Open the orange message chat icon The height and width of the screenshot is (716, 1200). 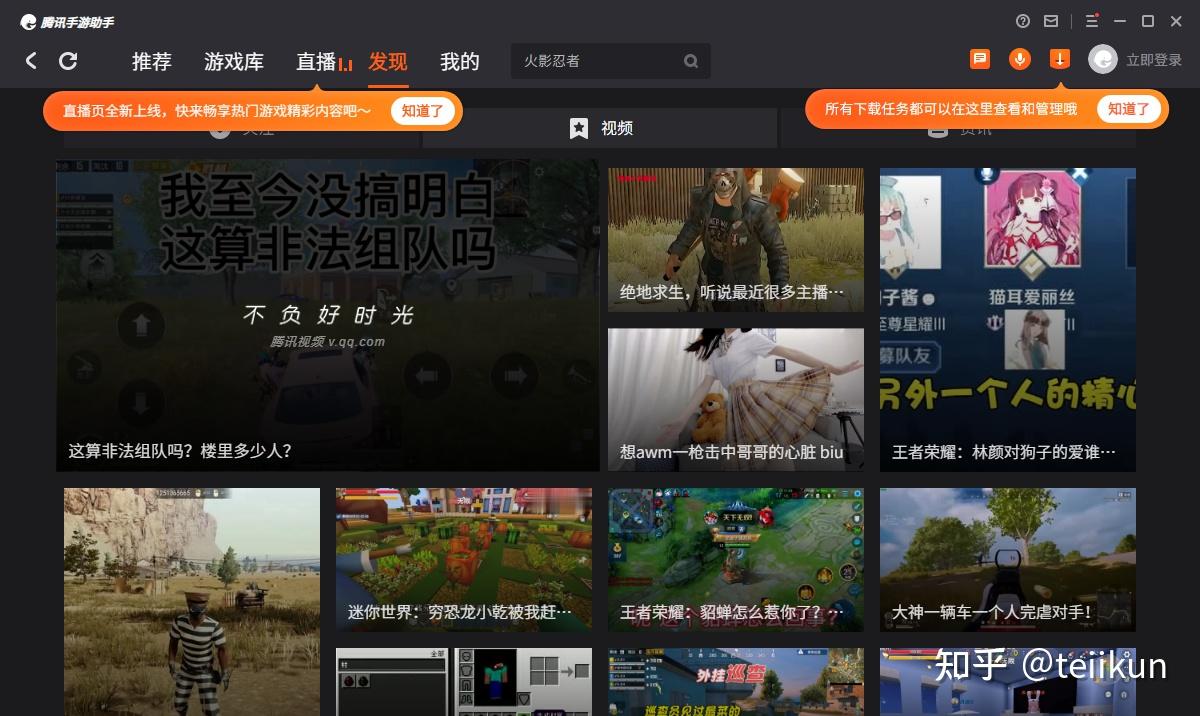coord(980,59)
